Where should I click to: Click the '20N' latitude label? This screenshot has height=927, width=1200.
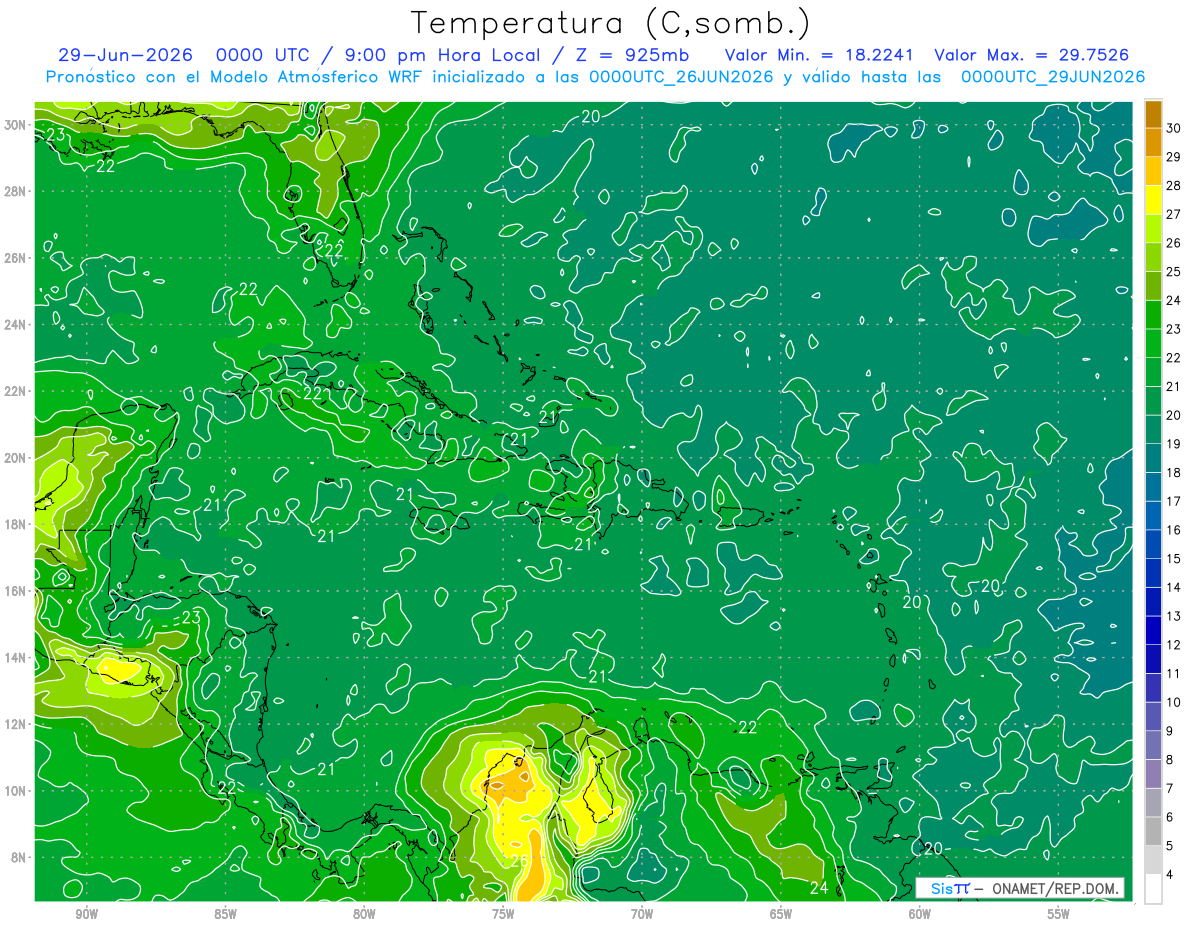[14, 458]
